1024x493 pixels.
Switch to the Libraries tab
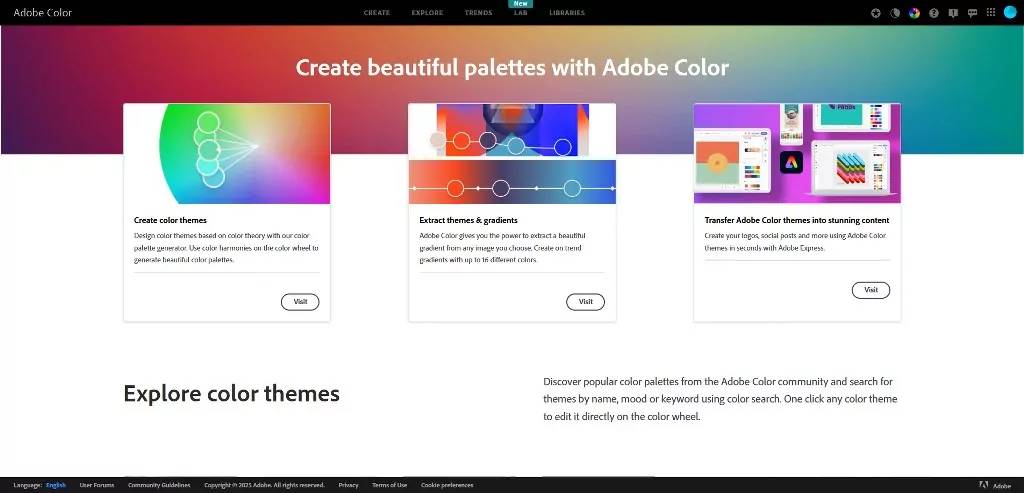pyautogui.click(x=567, y=13)
